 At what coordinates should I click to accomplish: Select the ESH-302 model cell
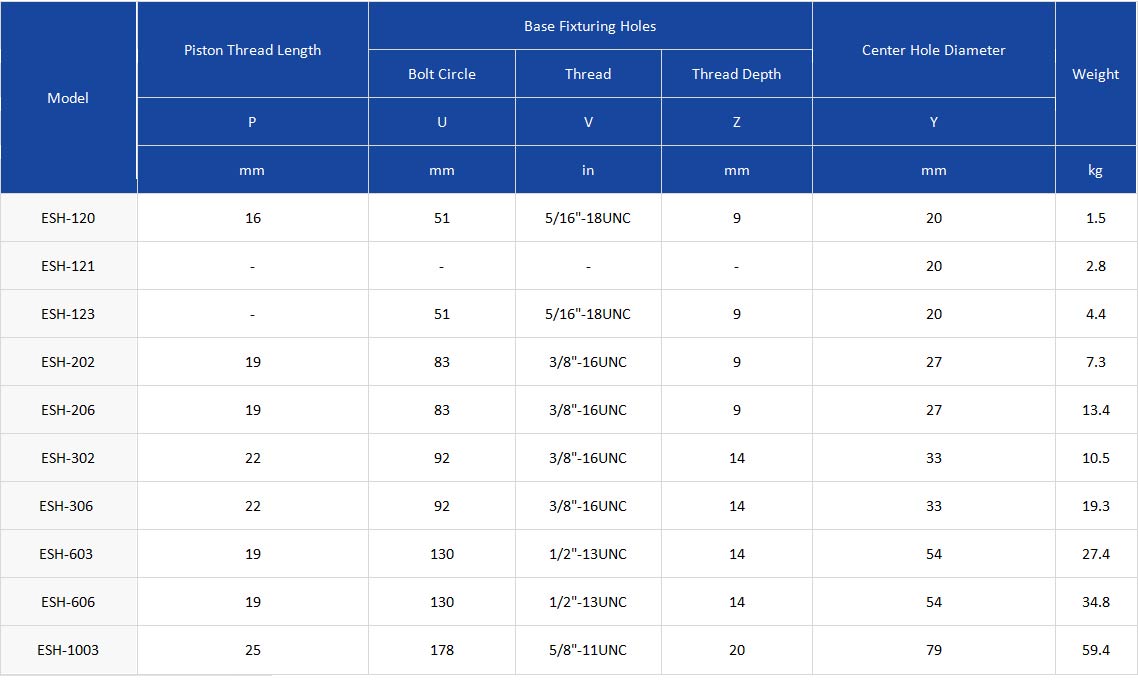(x=68, y=458)
